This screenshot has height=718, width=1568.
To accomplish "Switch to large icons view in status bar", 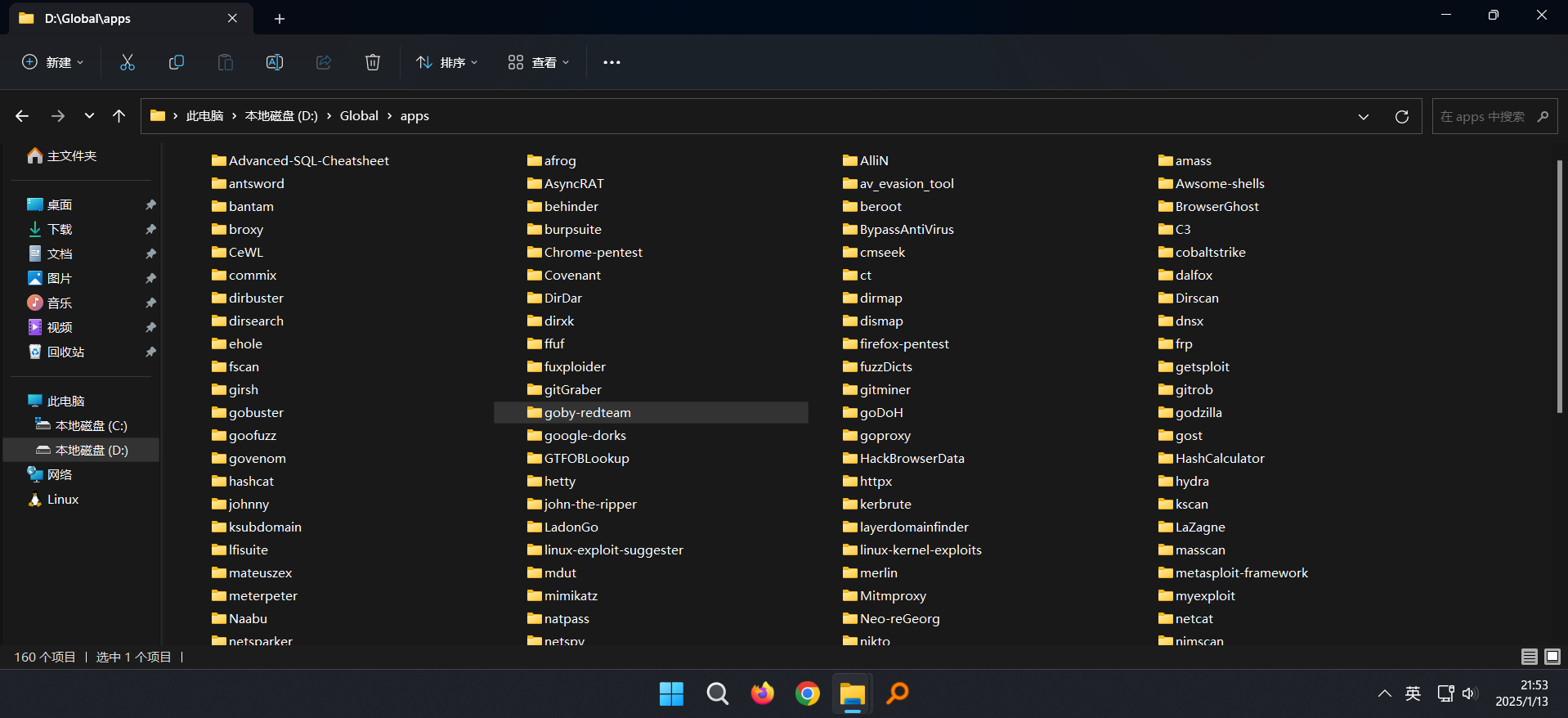I will pyautogui.click(x=1552, y=657).
